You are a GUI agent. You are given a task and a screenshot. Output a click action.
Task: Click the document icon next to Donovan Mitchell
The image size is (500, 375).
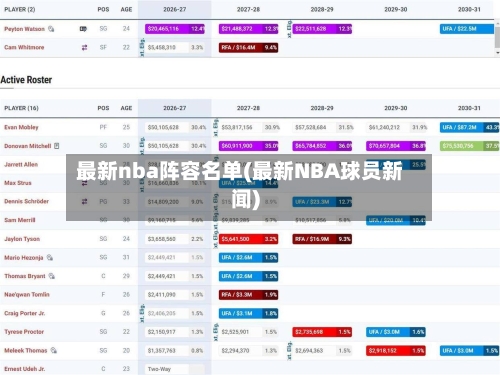click(57, 146)
